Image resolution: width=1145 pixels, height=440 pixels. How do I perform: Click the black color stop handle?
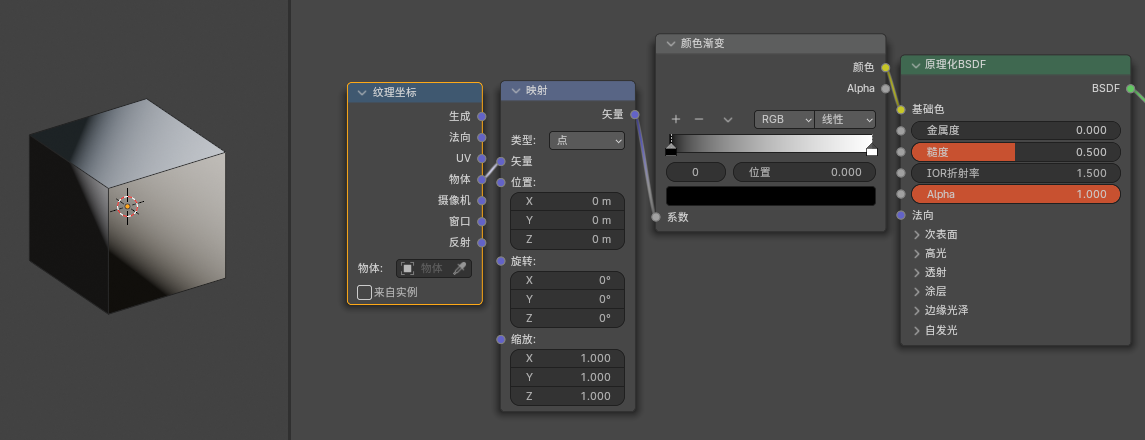671,150
